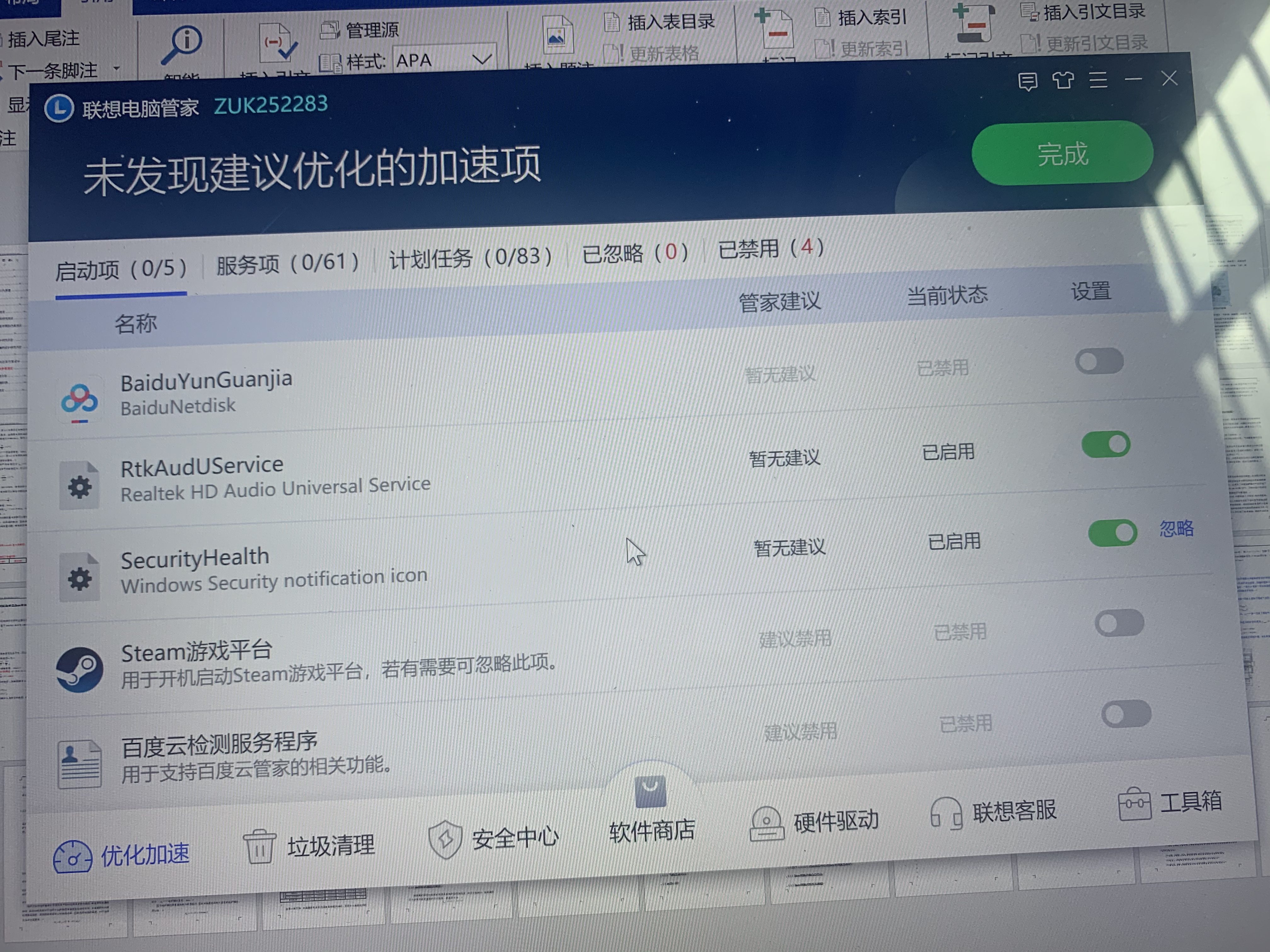Click 建议禁用 suggestion in Steam游戏平台 row

(795, 638)
